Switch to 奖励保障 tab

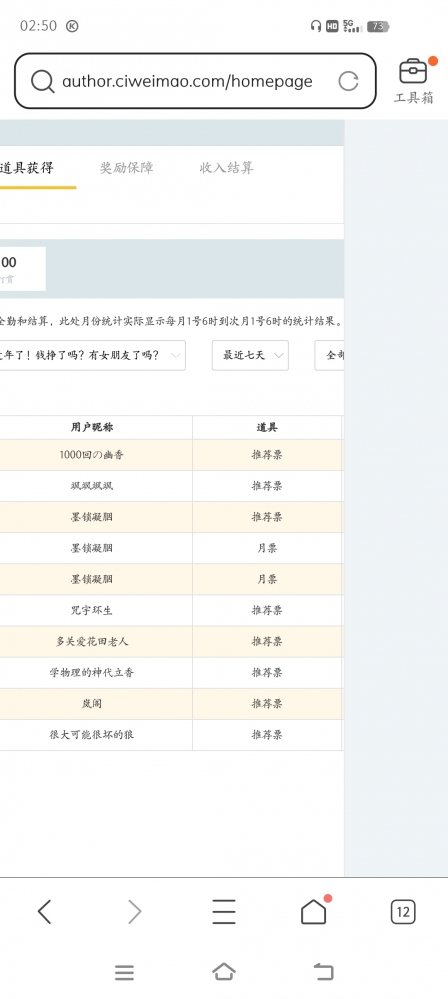tap(126, 168)
